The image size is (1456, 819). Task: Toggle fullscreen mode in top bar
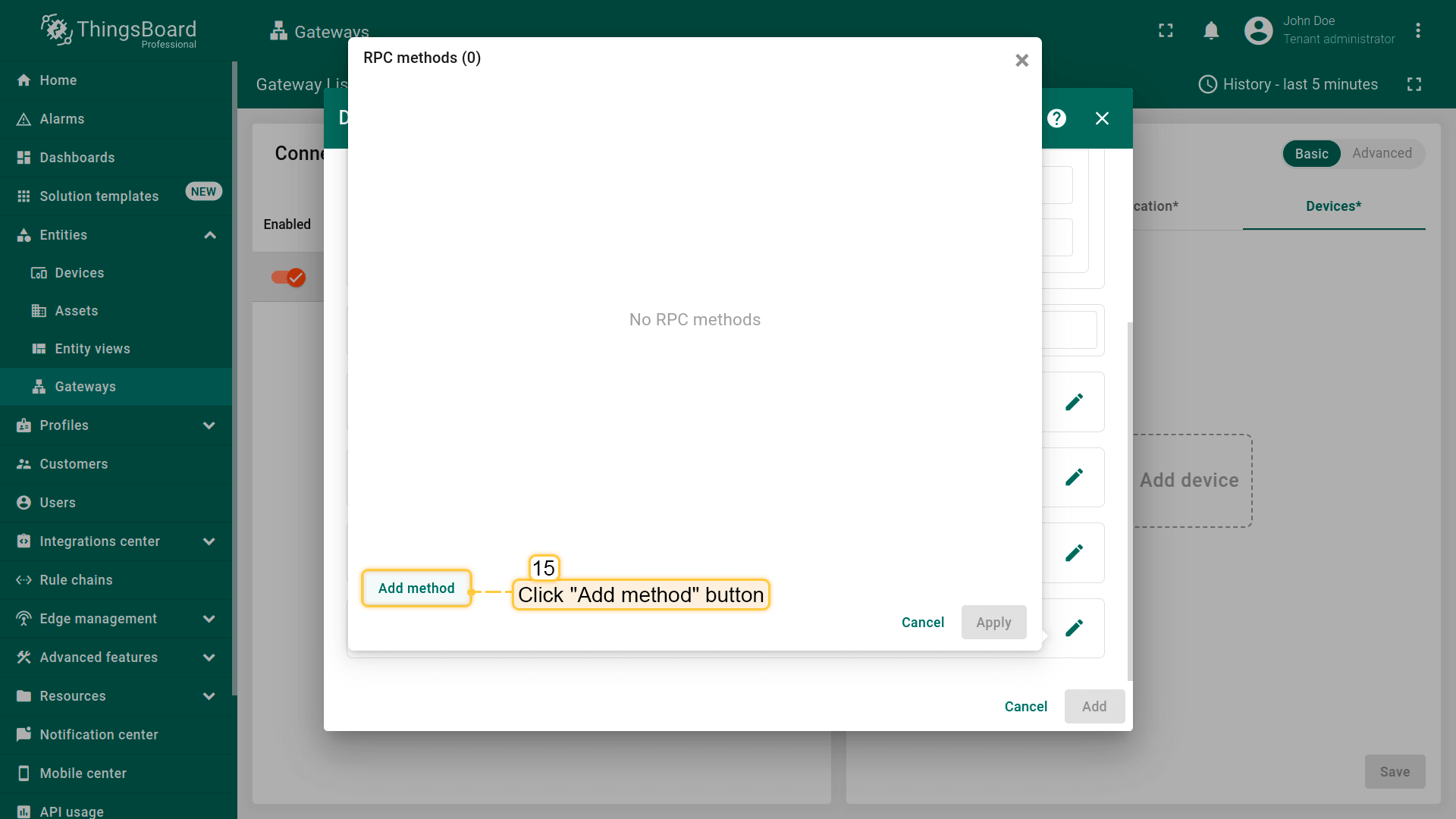(x=1166, y=30)
